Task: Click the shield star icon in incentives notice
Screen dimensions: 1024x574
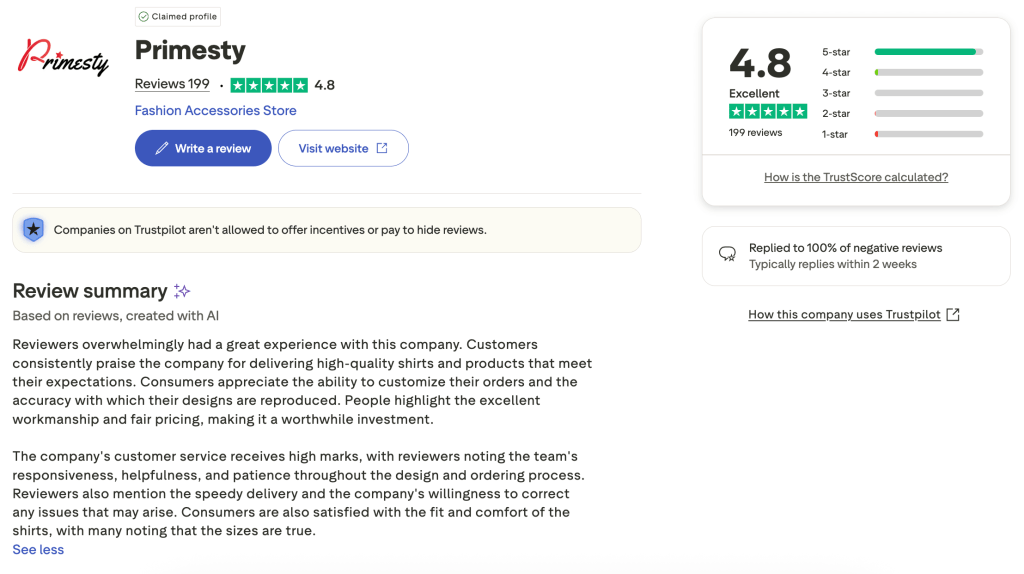Action: [x=33, y=229]
